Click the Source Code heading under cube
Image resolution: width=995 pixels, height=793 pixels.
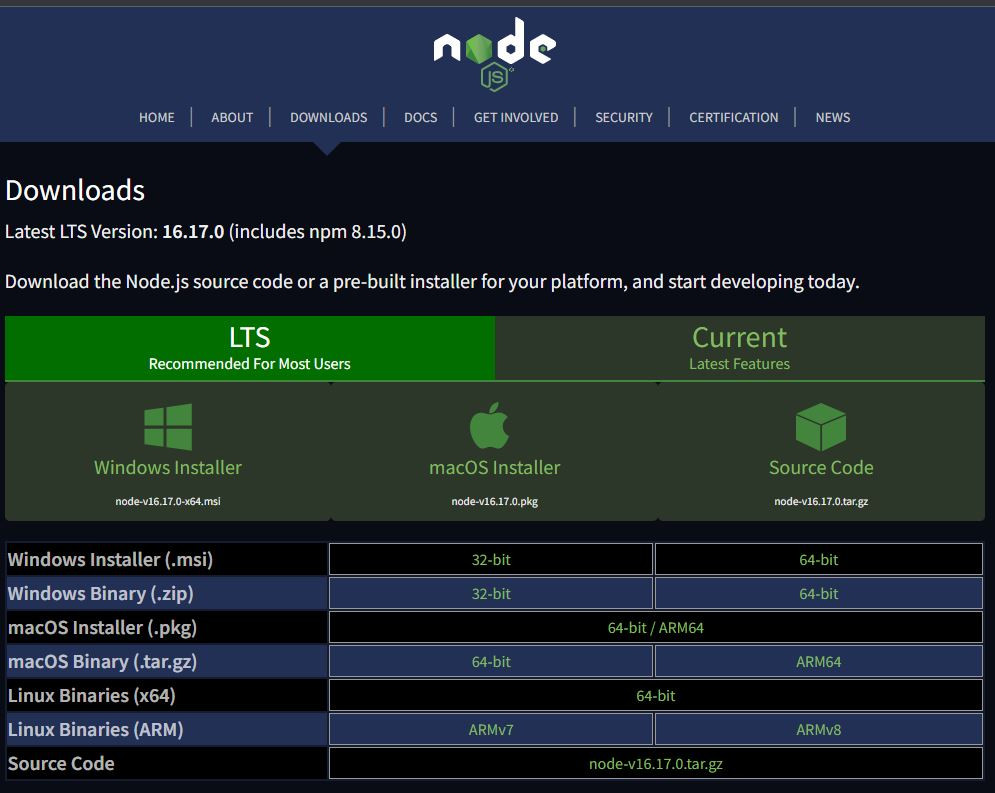[821, 468]
